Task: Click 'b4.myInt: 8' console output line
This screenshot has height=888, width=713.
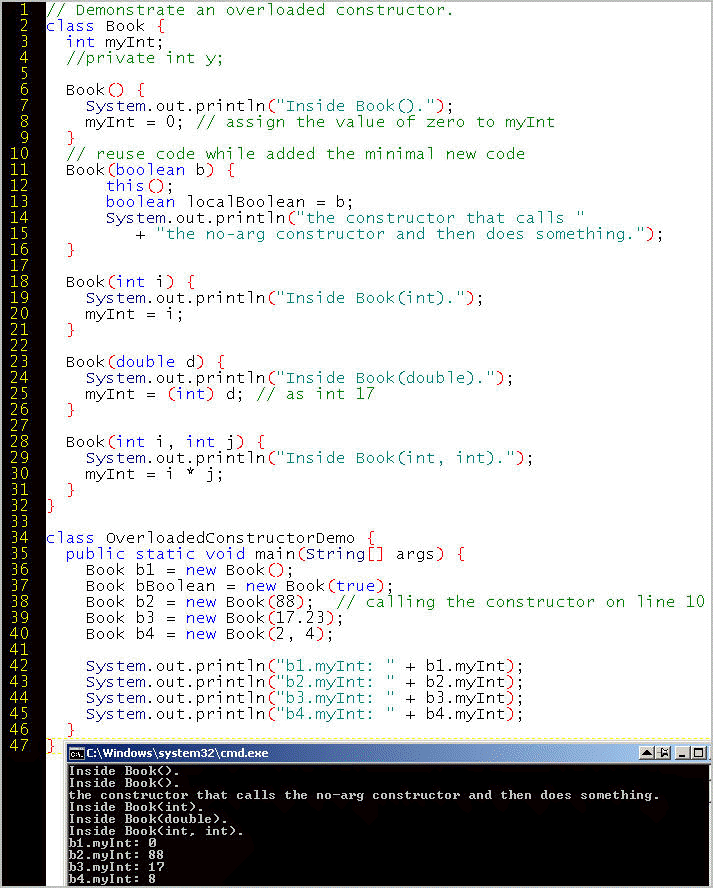Action: (x=112, y=878)
